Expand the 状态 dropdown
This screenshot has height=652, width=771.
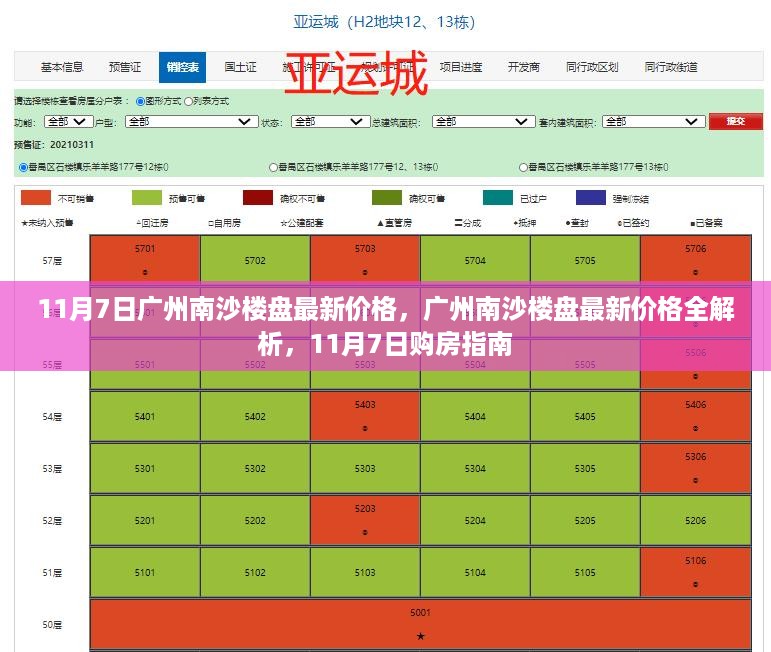pyautogui.click(x=330, y=121)
